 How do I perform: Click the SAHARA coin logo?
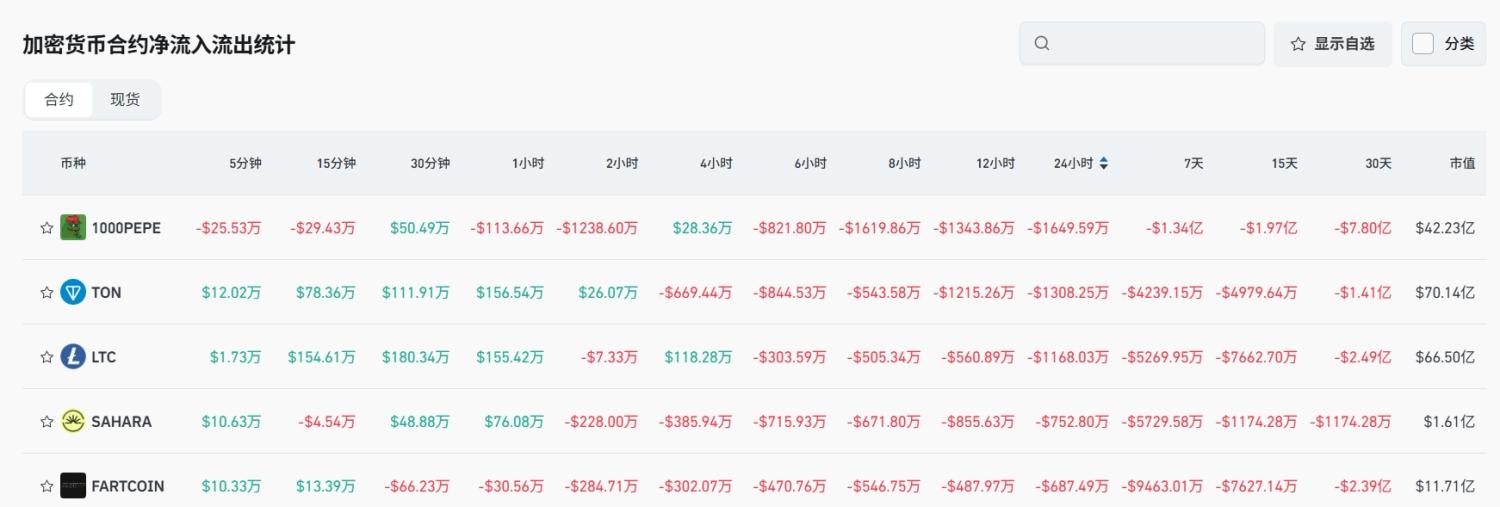(x=73, y=421)
